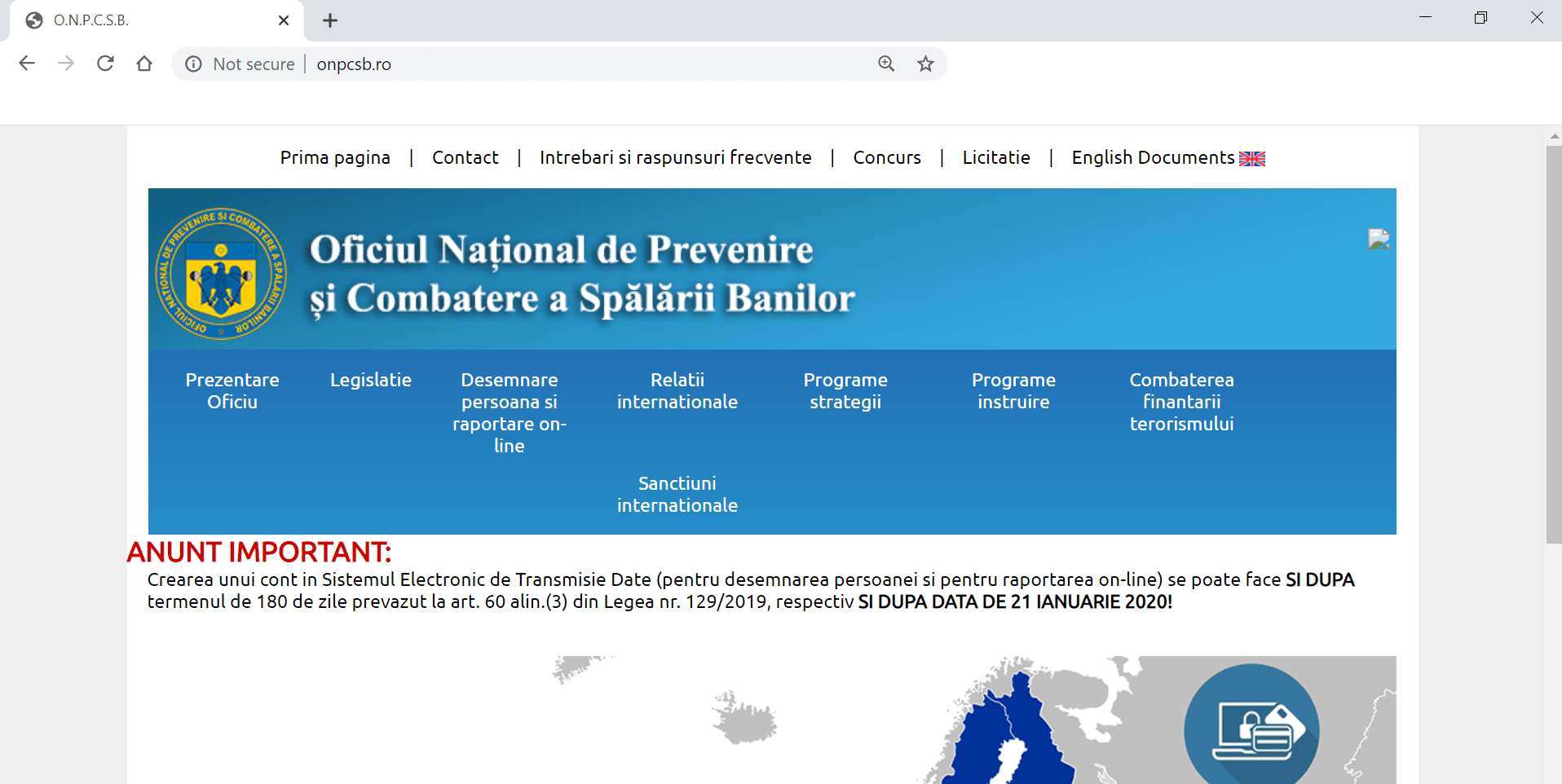
Task: Reload the page with refresh icon
Action: tap(105, 64)
